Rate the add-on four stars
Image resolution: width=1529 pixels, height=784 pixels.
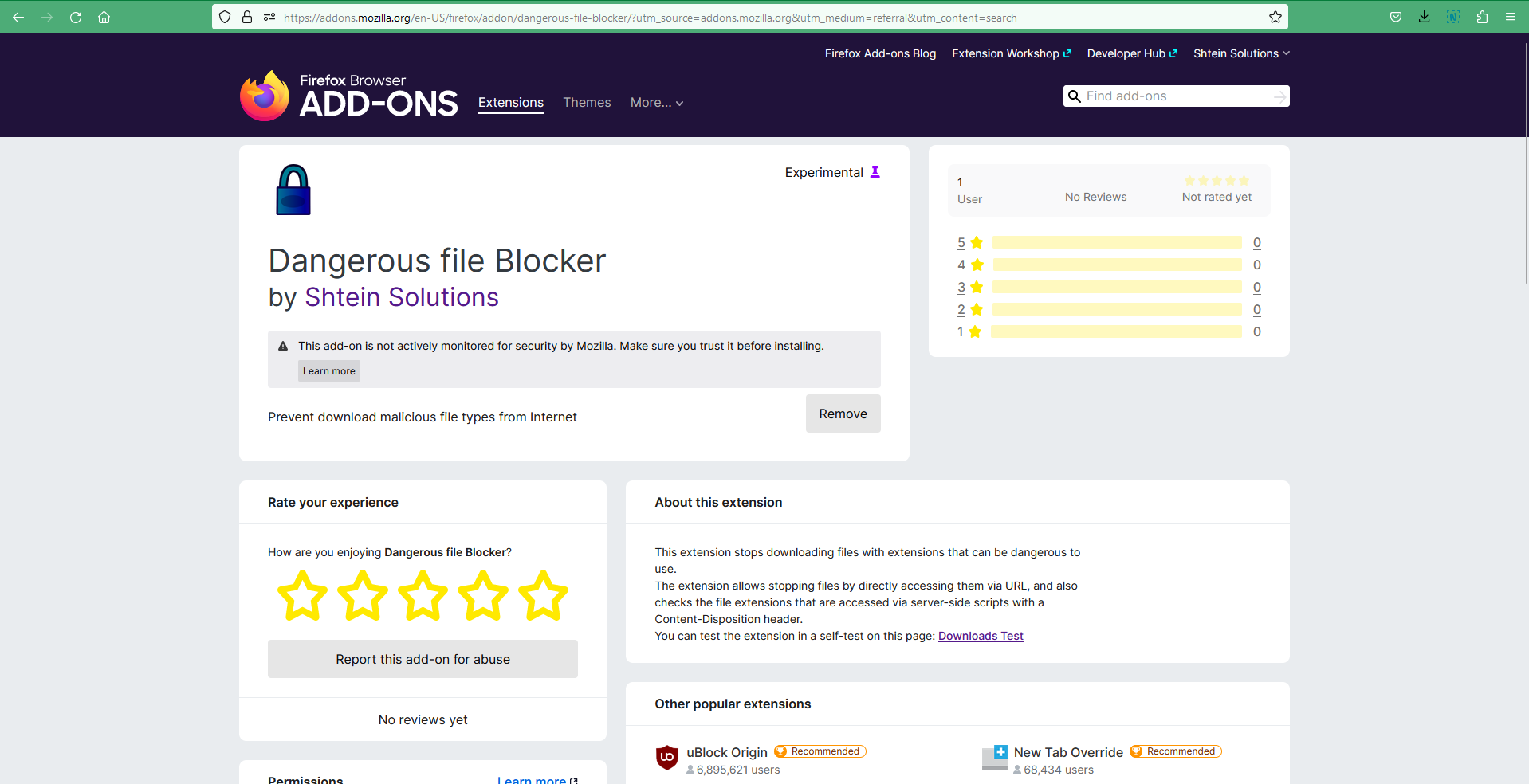coord(483,595)
